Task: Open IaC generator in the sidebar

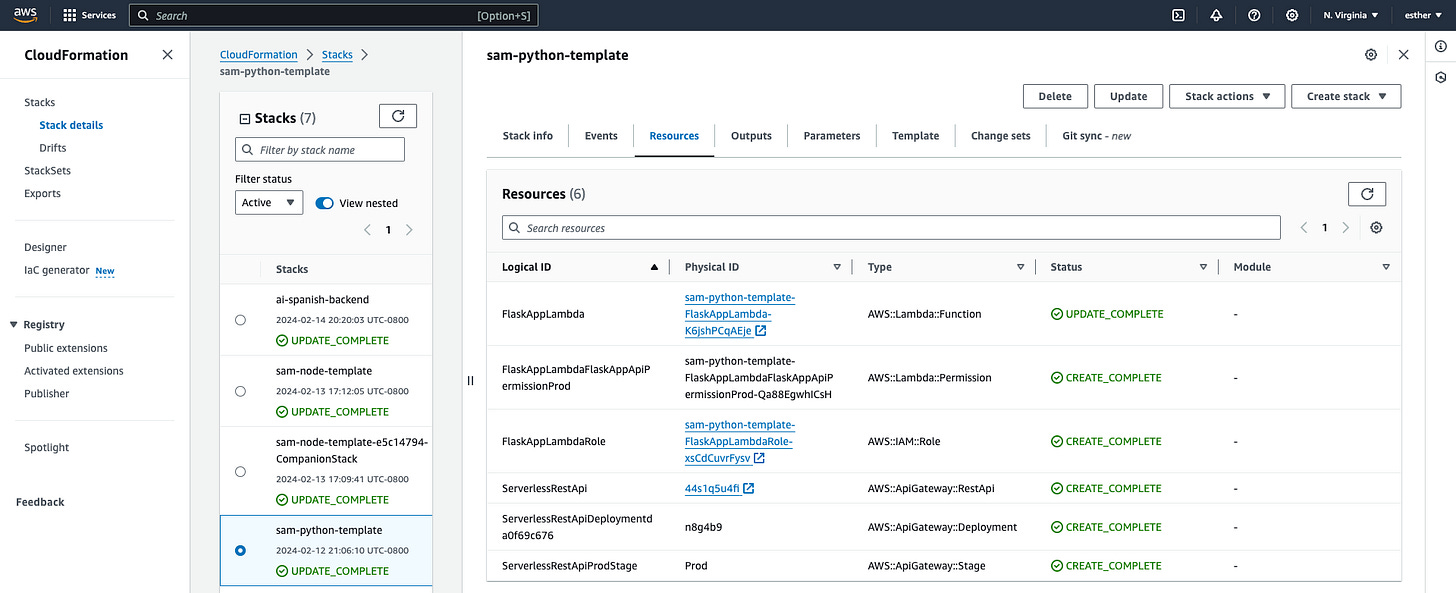Action: point(57,270)
